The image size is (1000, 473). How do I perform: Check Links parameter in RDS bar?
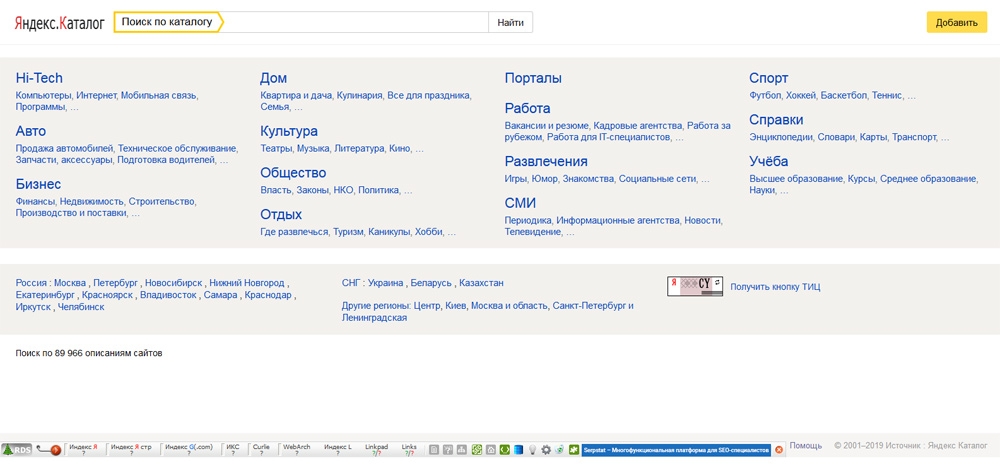click(x=409, y=449)
